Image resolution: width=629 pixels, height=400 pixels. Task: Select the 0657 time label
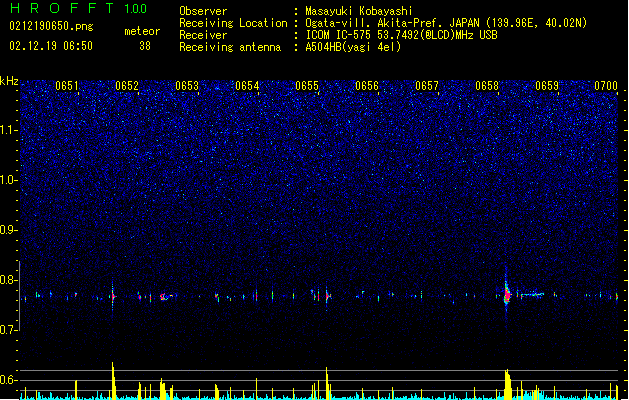[x=427, y=86]
